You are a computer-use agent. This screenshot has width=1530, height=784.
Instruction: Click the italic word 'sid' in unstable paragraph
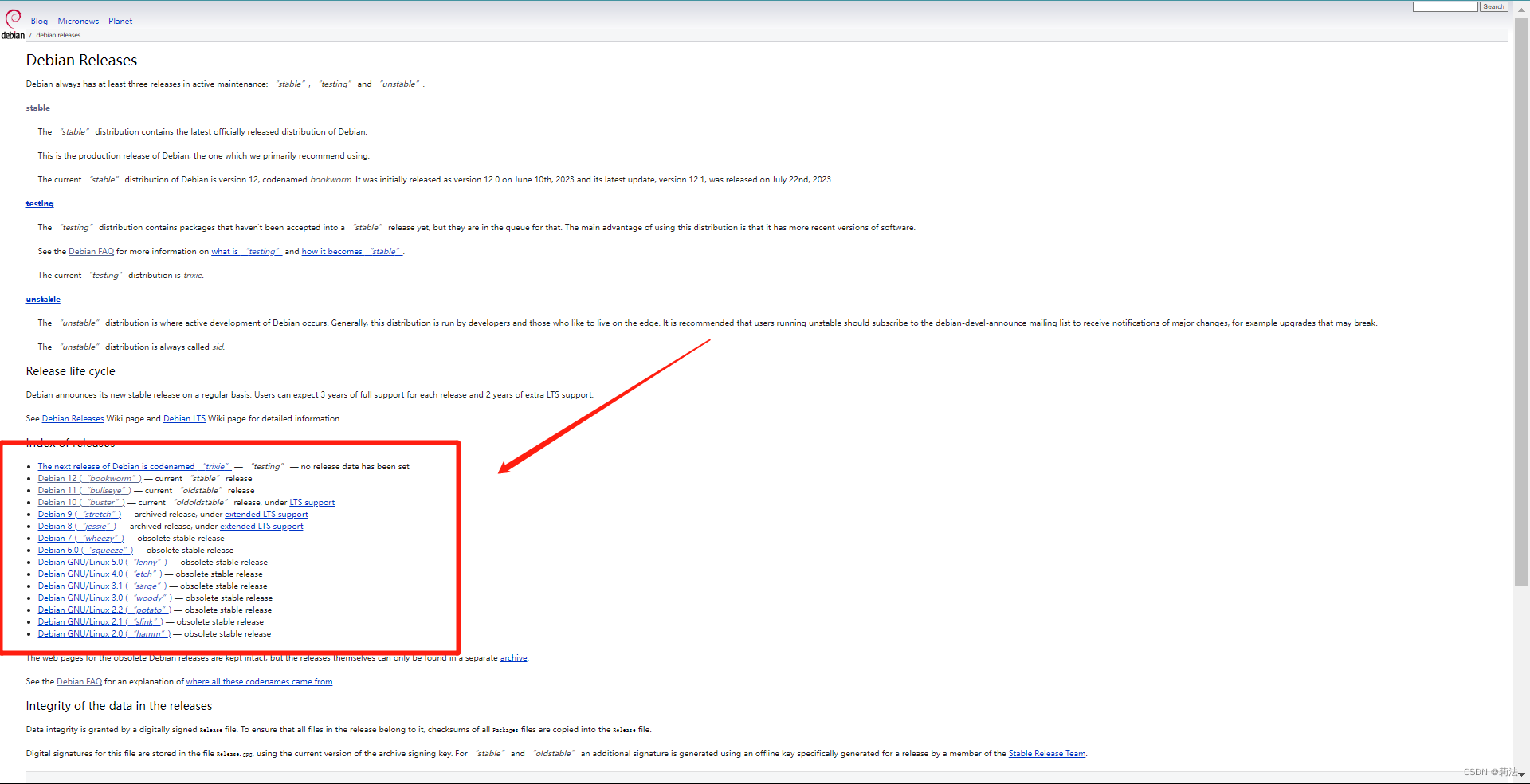tap(218, 347)
